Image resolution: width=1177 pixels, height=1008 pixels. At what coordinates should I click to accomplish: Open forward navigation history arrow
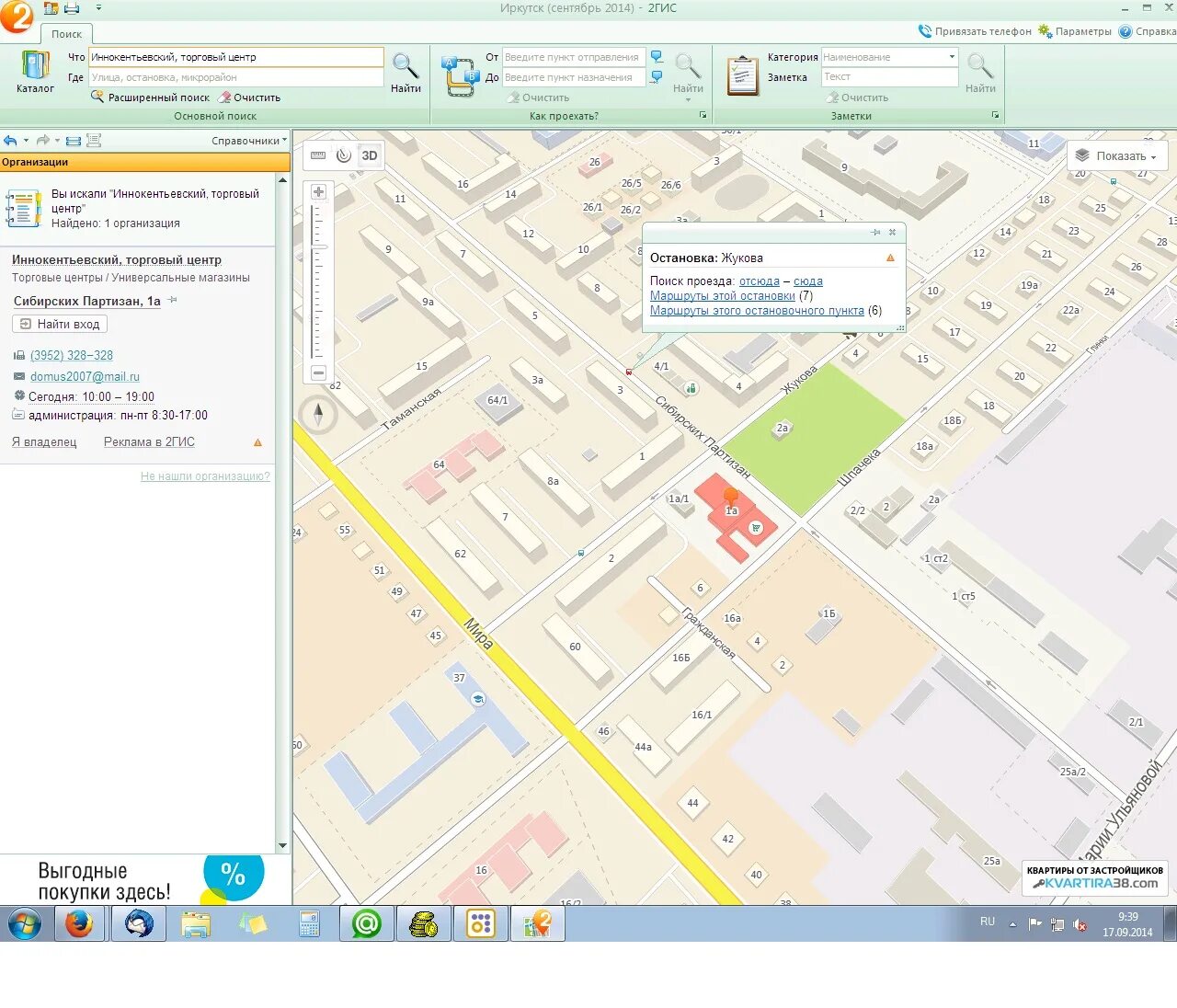57,141
